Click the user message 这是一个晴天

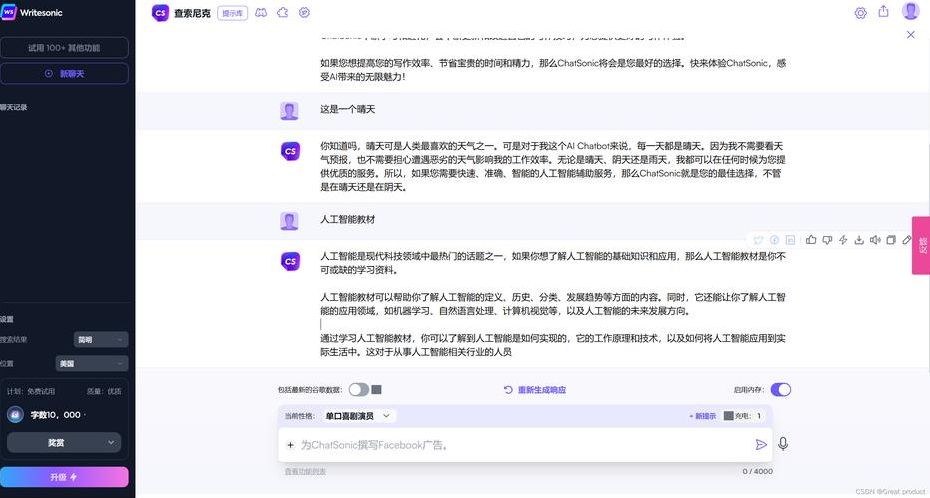coord(348,109)
